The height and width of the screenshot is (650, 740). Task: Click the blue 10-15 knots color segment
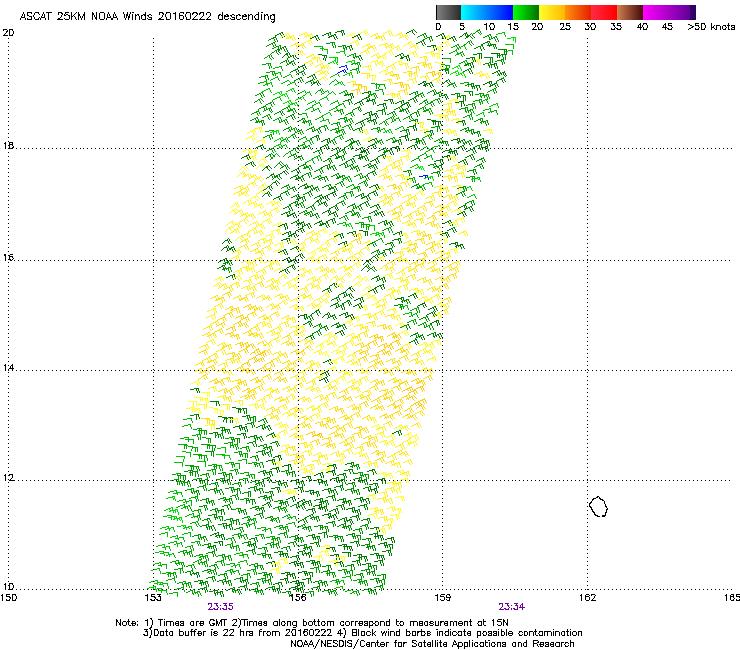click(500, 12)
